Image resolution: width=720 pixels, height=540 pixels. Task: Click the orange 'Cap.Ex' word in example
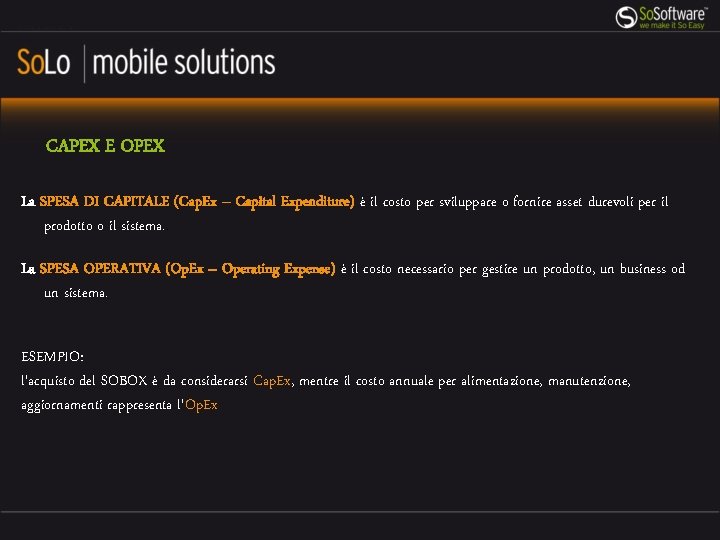tap(272, 381)
